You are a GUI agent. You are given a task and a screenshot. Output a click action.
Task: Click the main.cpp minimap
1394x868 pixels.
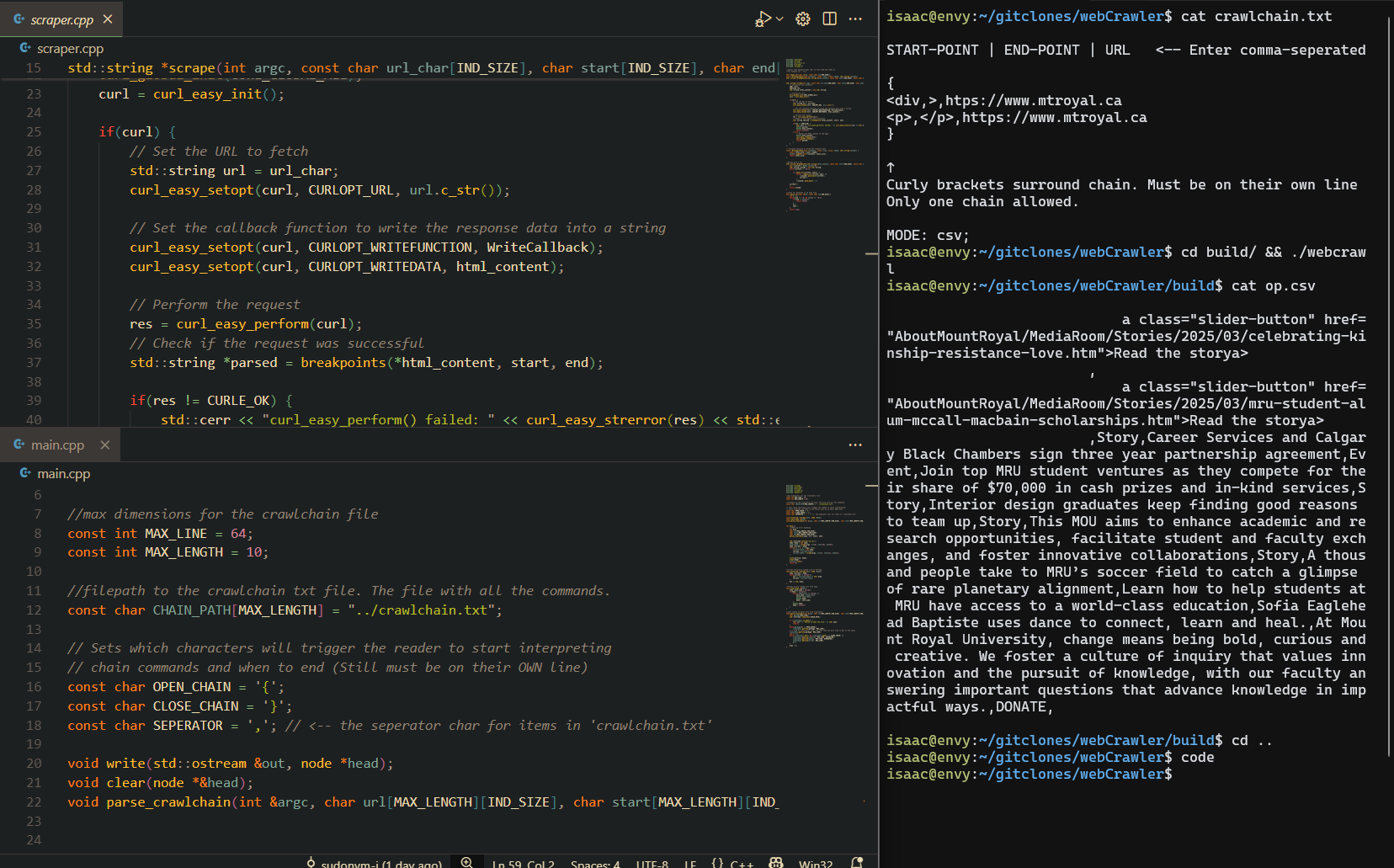825,566
